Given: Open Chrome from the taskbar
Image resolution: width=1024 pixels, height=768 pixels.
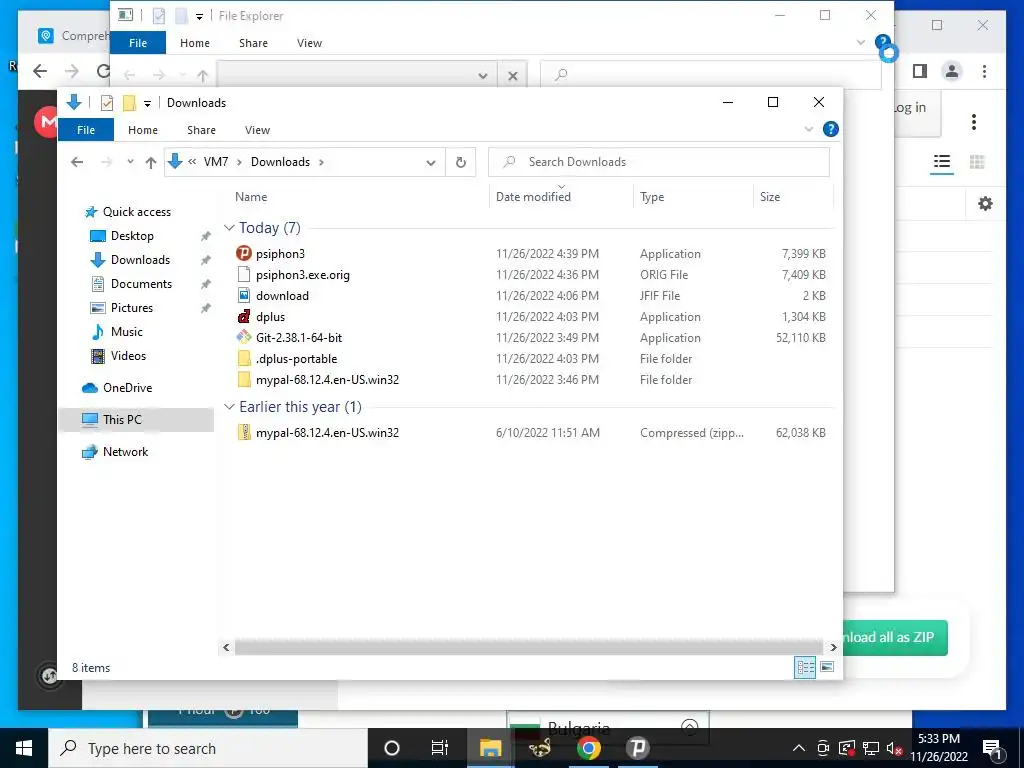Looking at the screenshot, I should tap(588, 748).
